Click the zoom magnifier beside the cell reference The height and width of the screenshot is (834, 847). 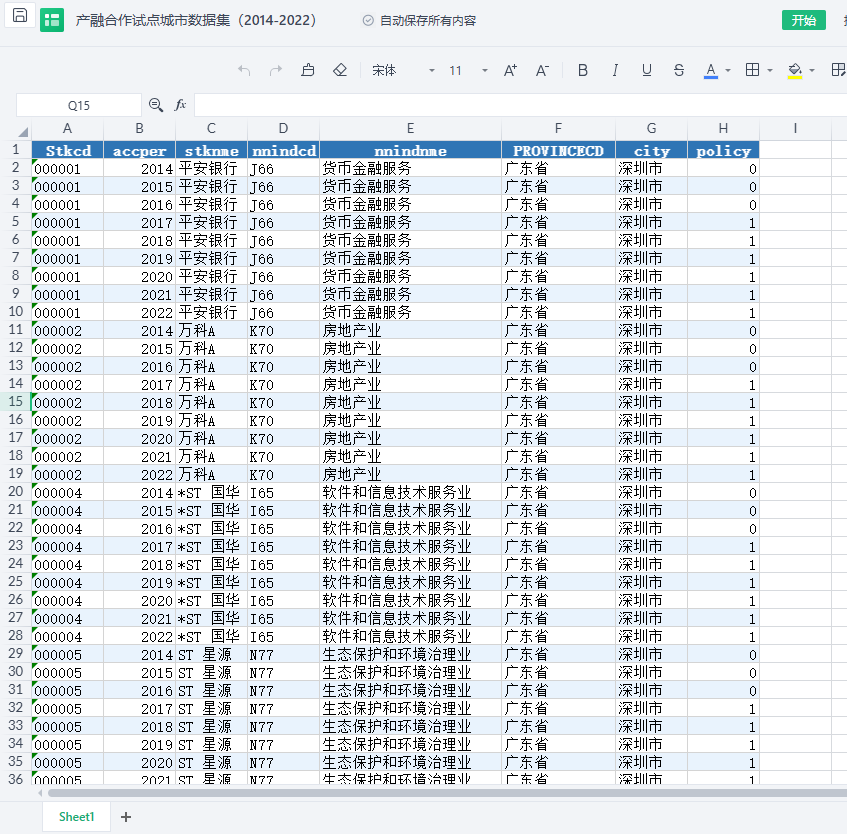click(x=156, y=105)
